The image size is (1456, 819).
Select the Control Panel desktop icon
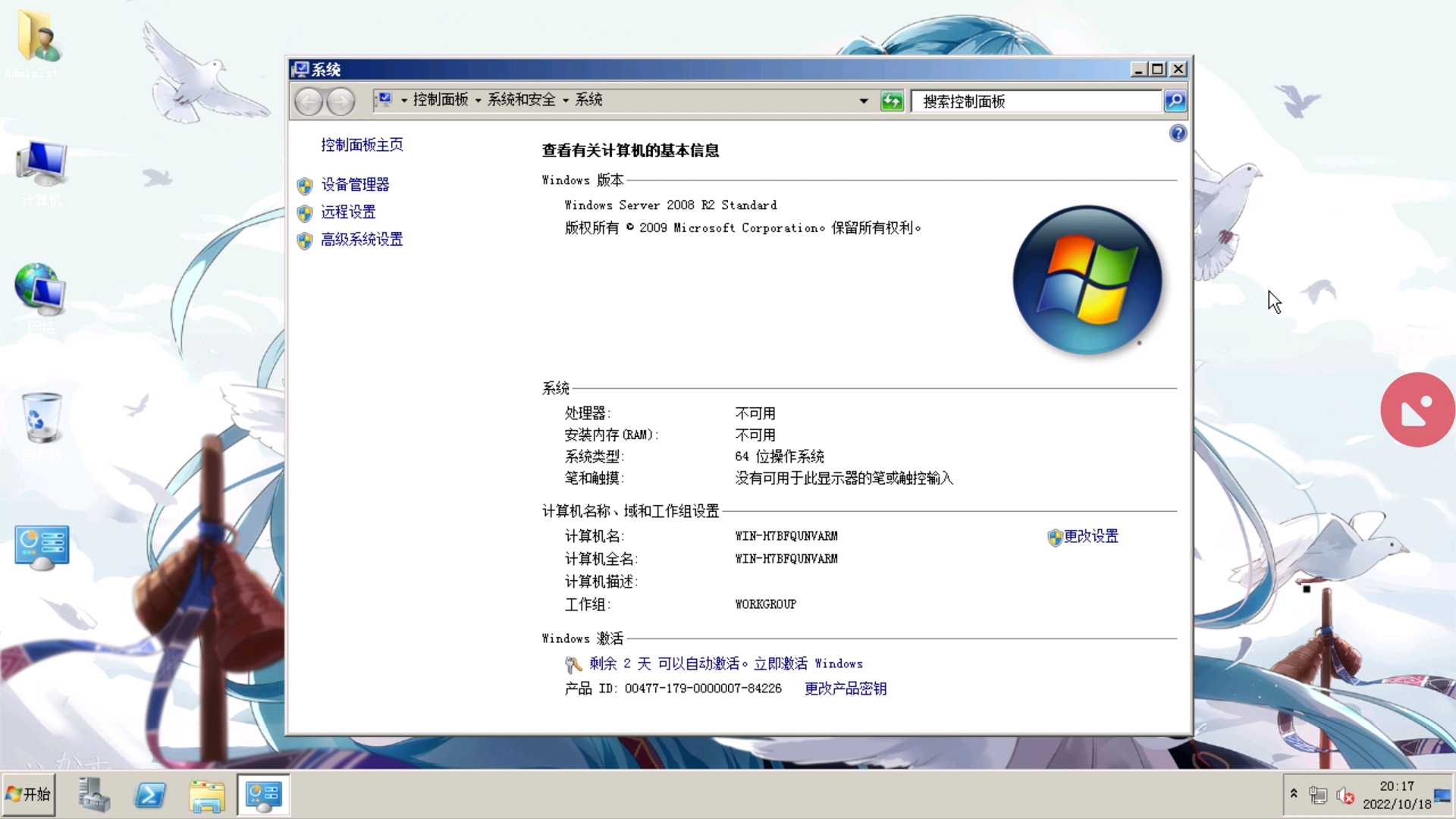click(42, 548)
